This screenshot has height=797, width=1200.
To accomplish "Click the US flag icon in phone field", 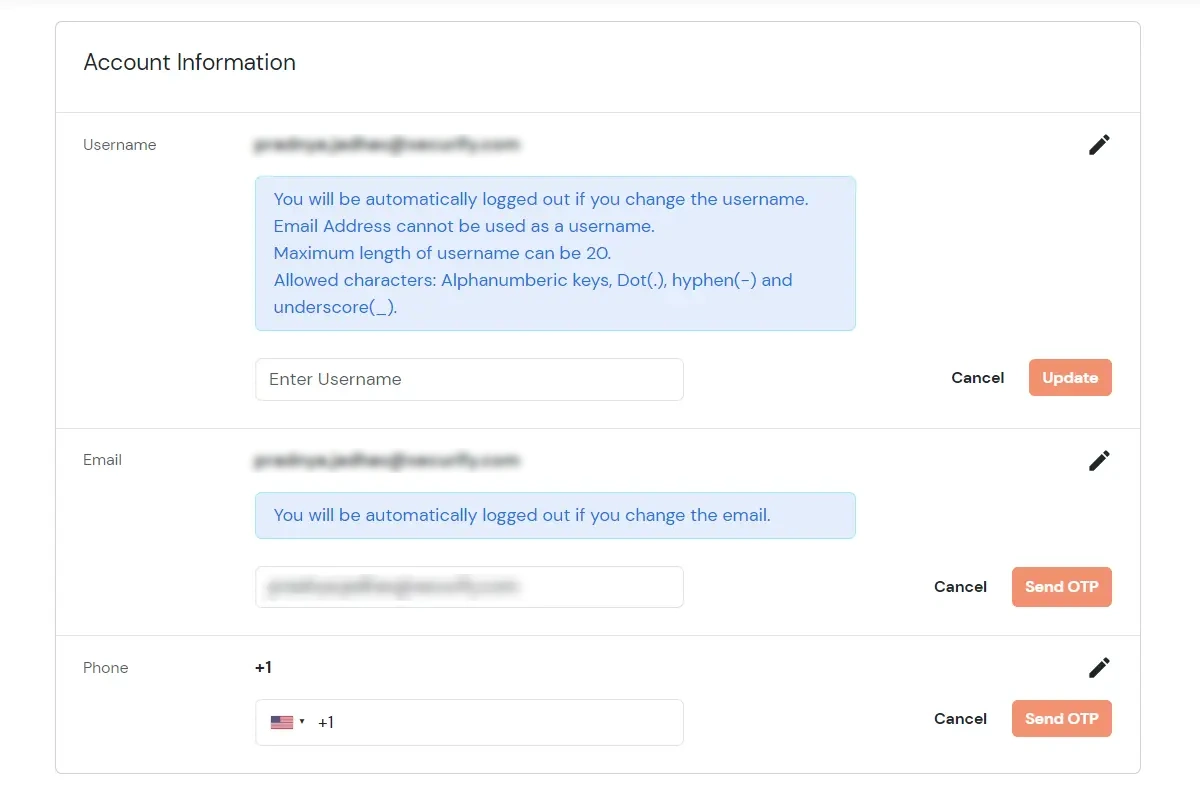I will 282,721.
